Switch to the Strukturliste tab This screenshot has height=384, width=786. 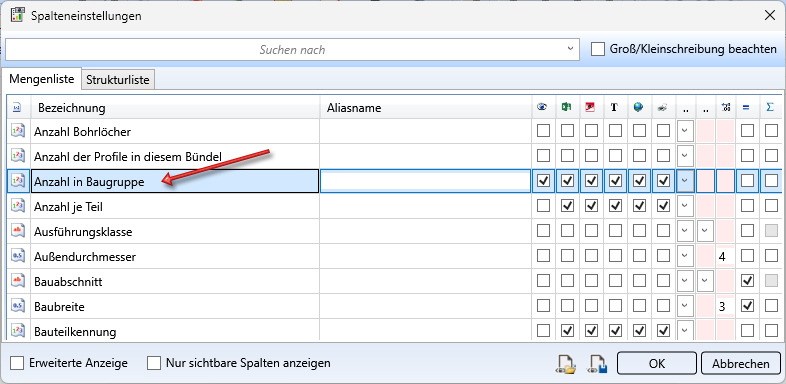coord(118,79)
